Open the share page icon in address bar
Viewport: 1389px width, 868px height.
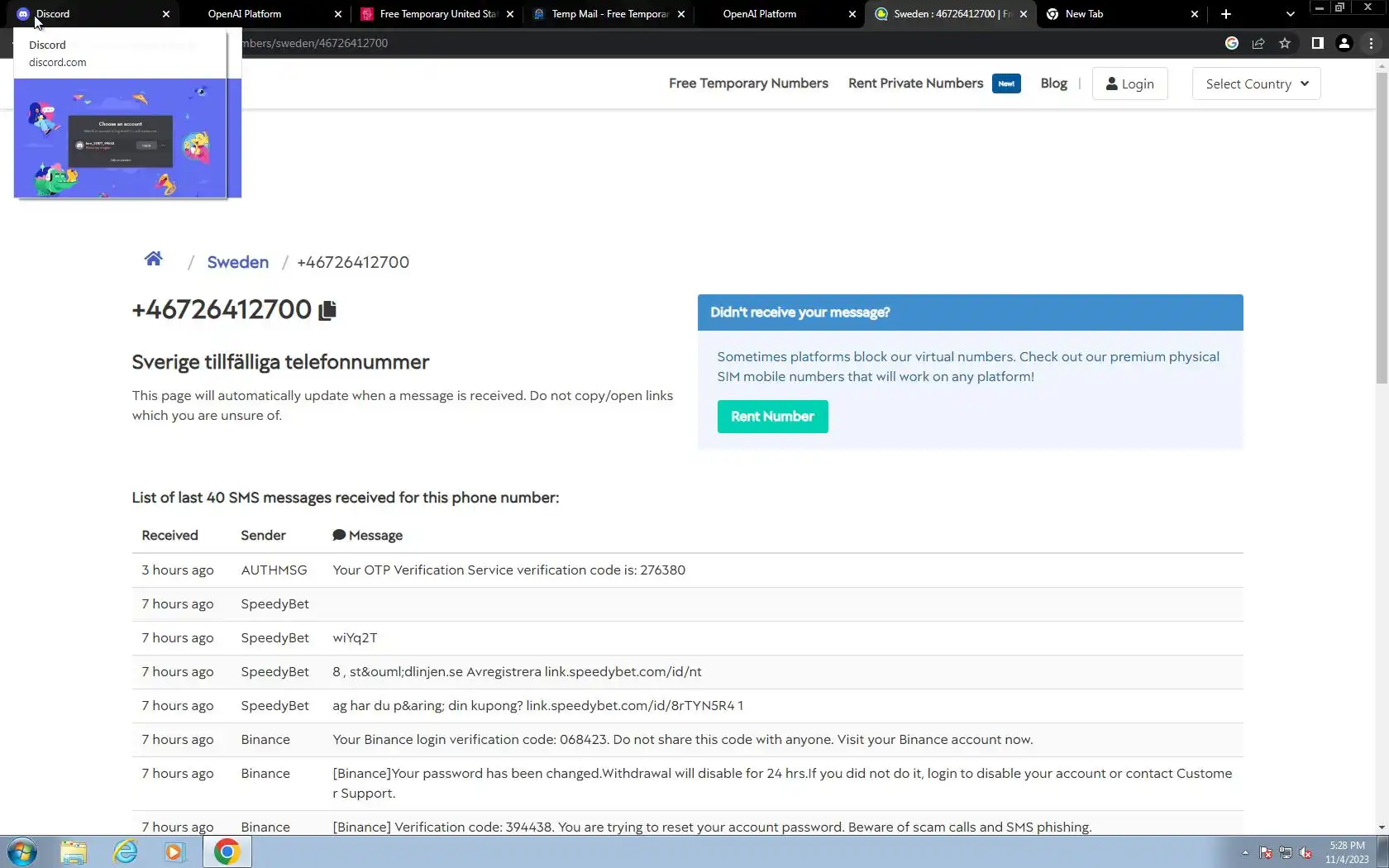tap(1258, 43)
